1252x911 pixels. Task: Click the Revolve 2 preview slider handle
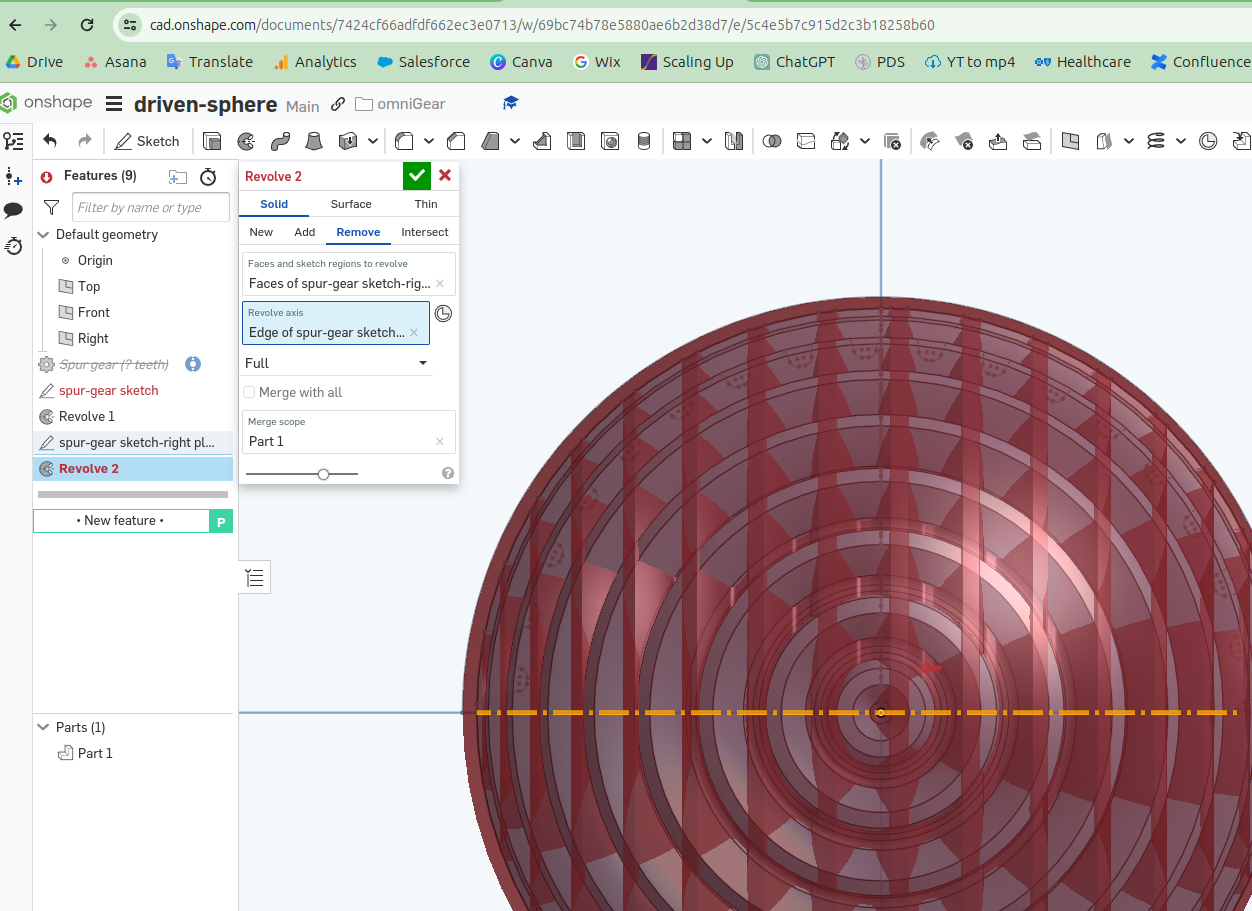323,474
